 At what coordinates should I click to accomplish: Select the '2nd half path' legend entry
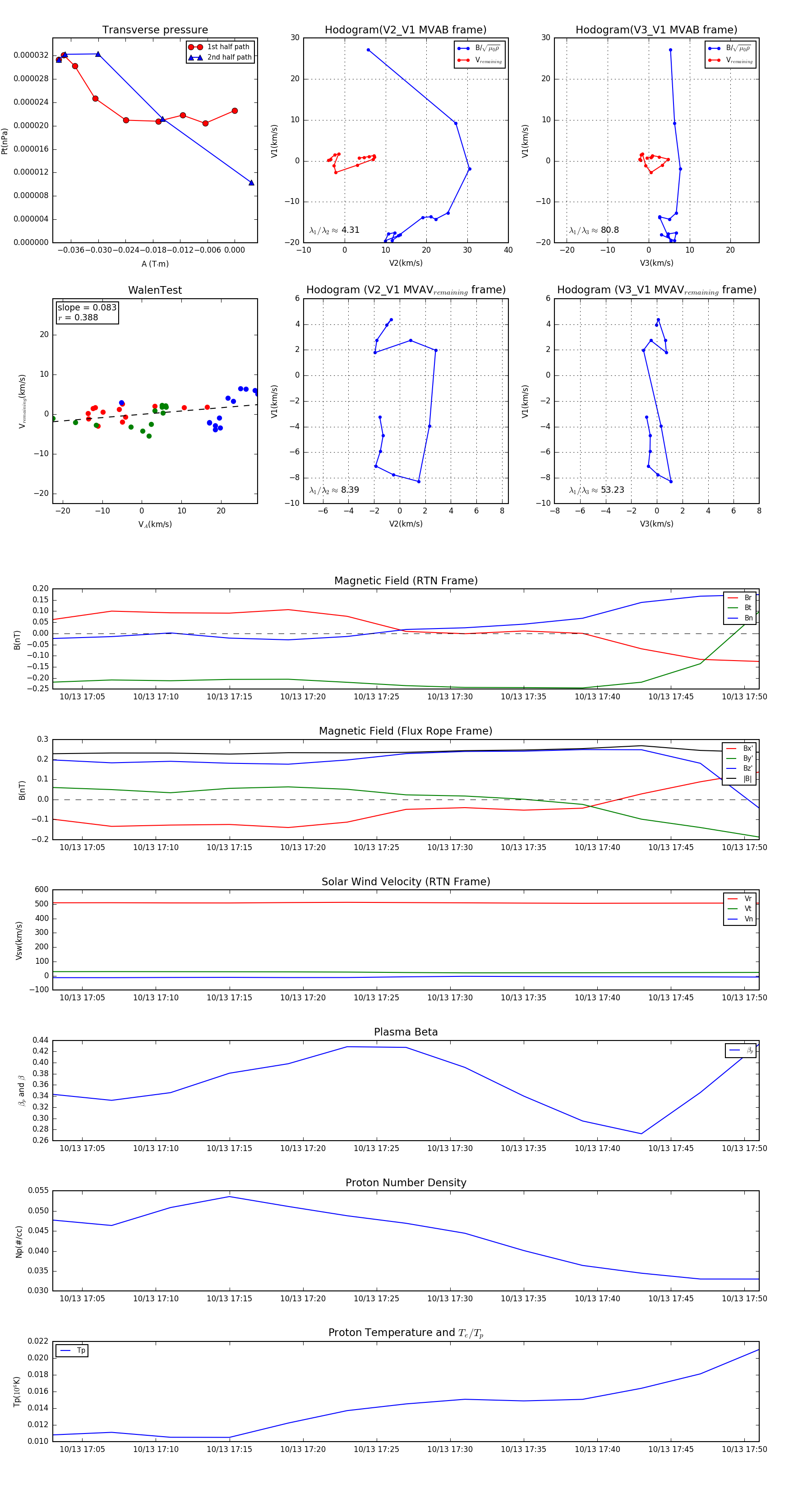(220, 57)
